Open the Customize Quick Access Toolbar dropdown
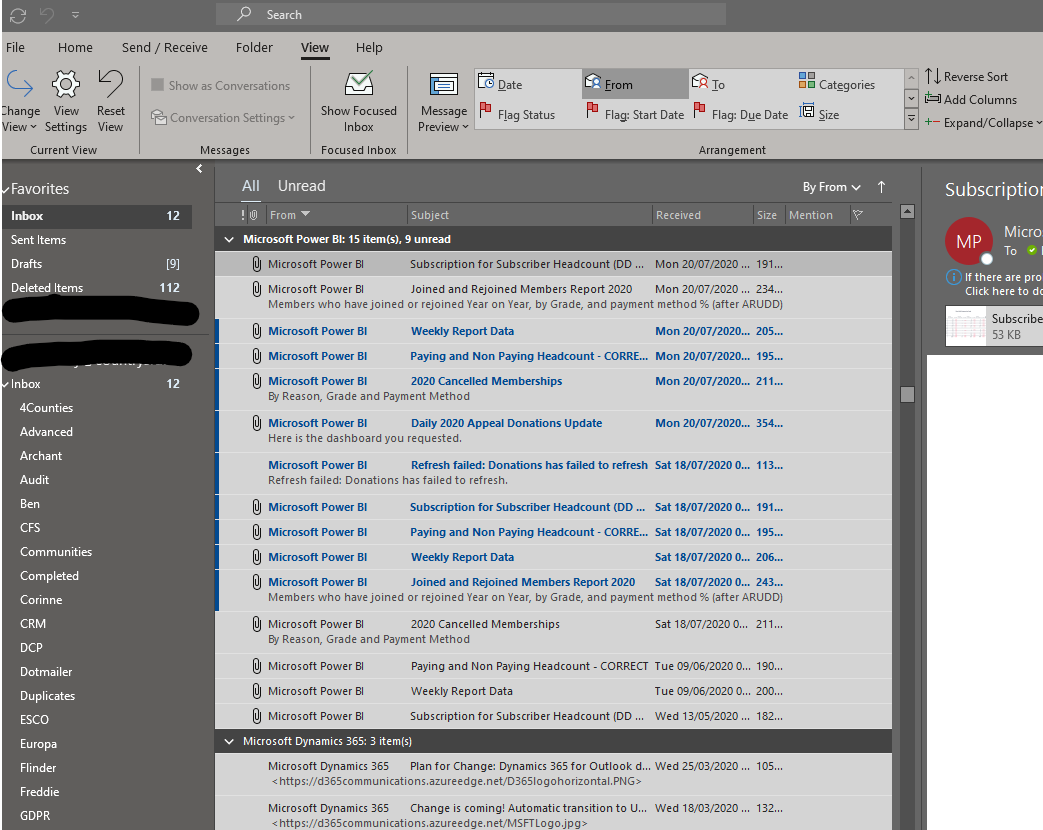This screenshot has width=1043, height=830. click(75, 15)
